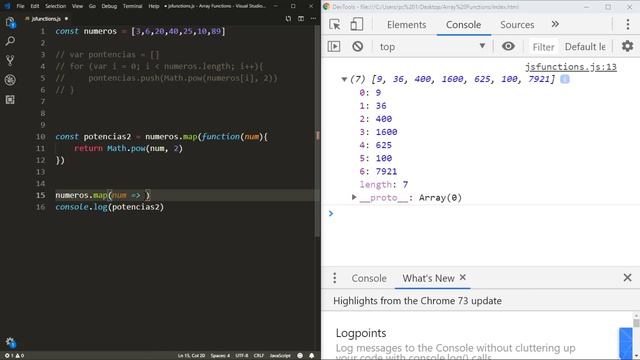Open the Search view in VS Code
640x360 pixels.
pos(10,41)
